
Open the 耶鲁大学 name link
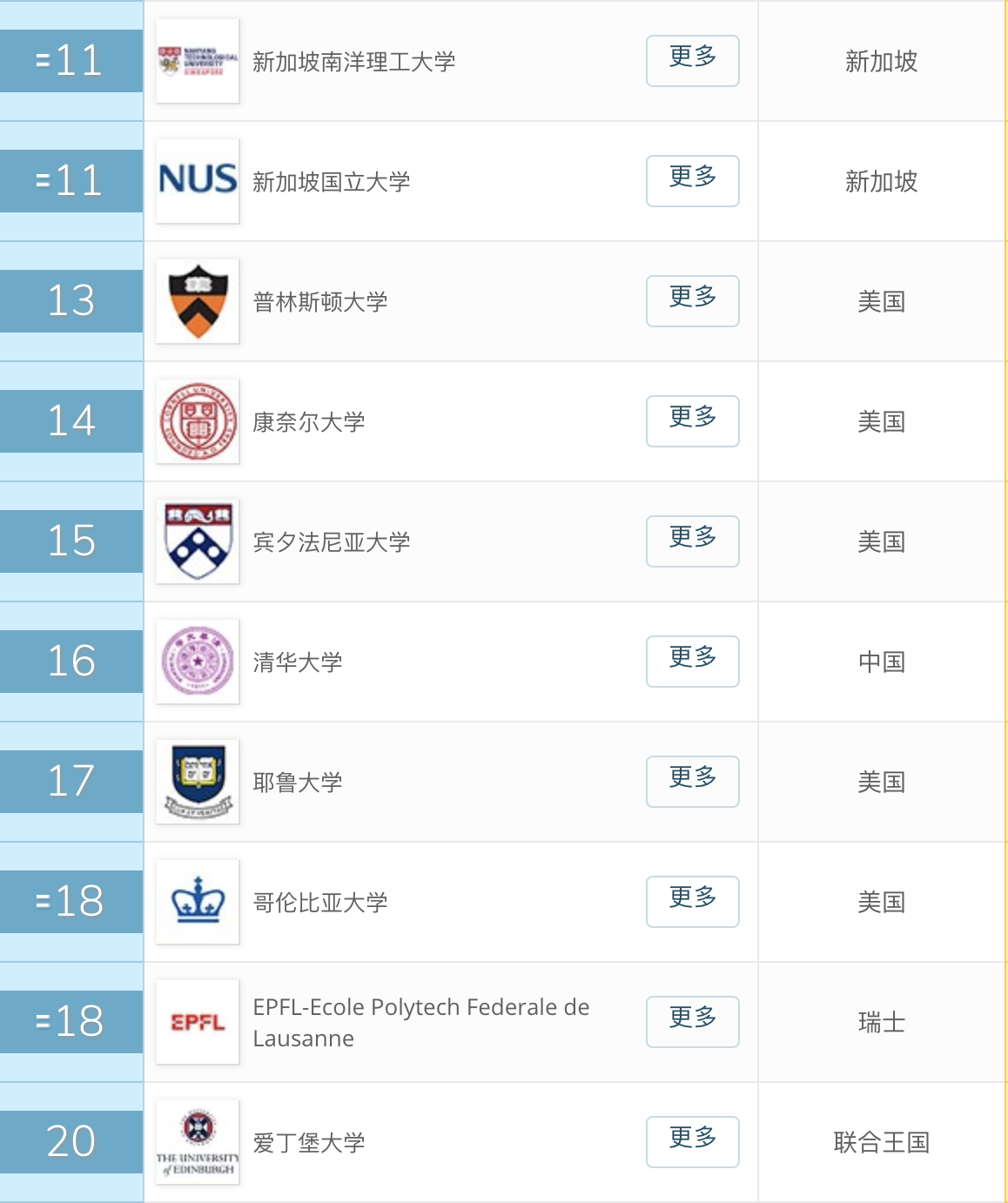point(298,783)
